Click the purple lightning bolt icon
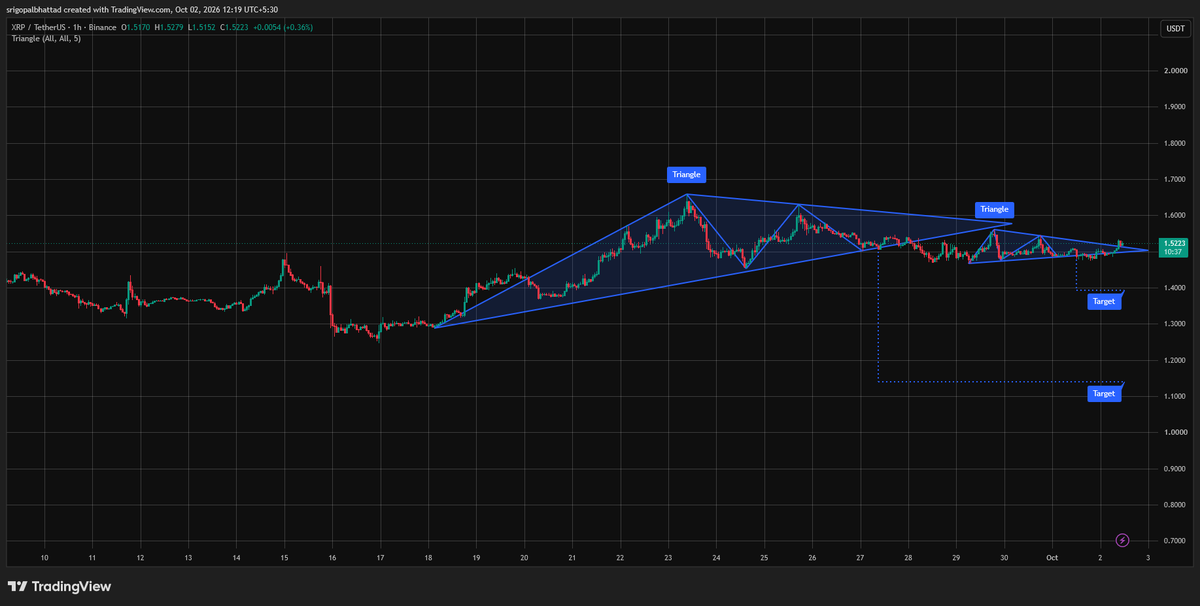Image resolution: width=1200 pixels, height=606 pixels. pyautogui.click(x=1122, y=540)
